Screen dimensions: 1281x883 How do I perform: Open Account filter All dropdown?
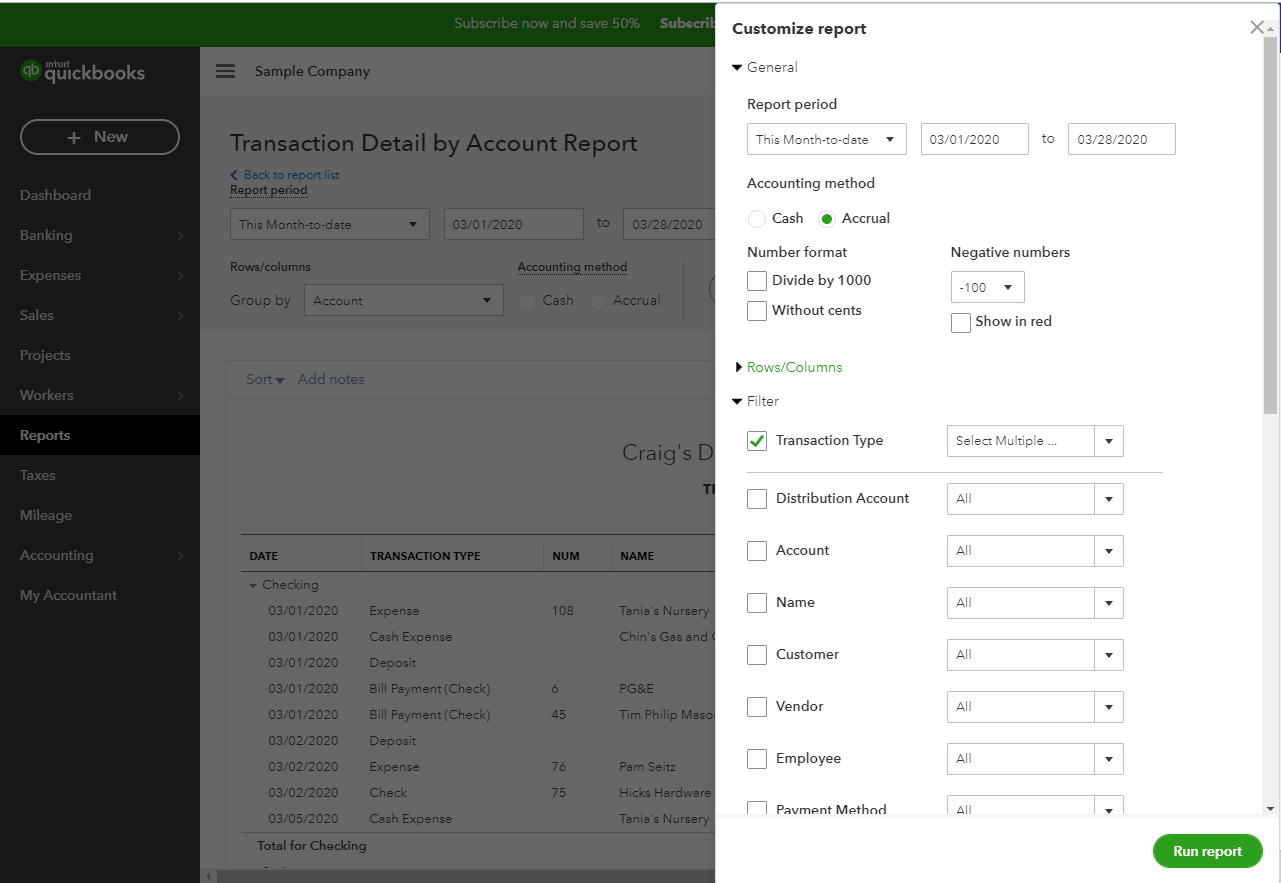point(1035,551)
